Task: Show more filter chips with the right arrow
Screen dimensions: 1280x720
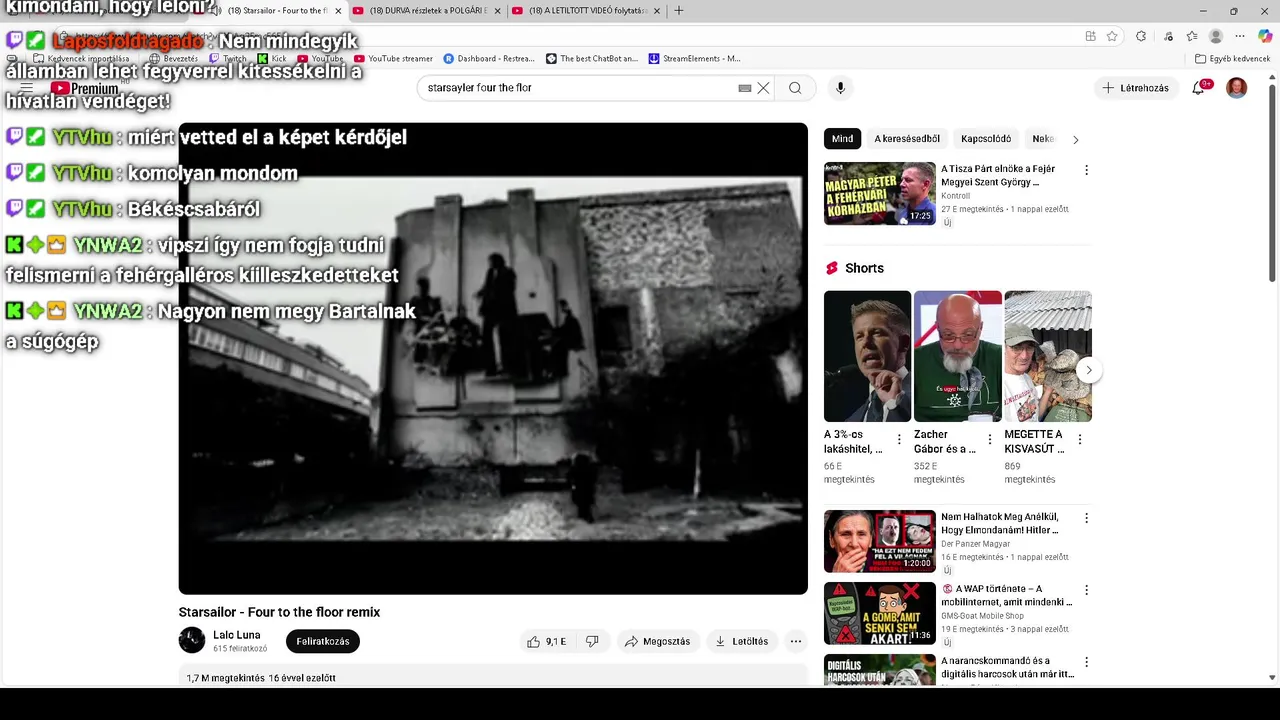Action: (x=1076, y=139)
